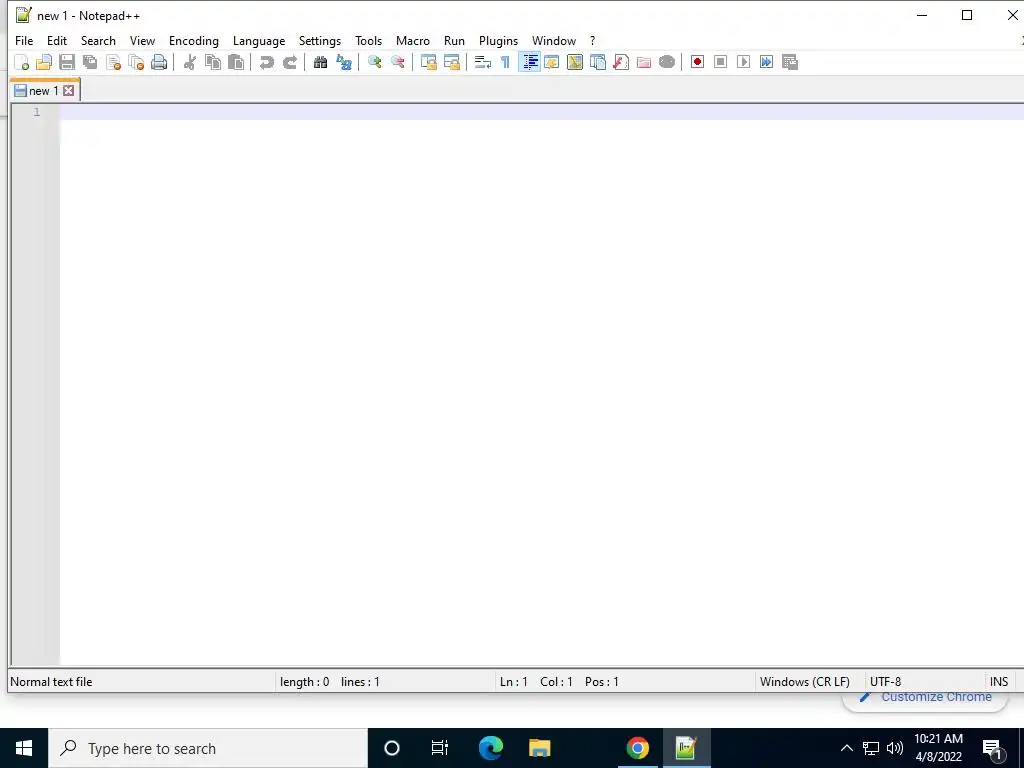This screenshot has height=768, width=1024.
Task: Open the User Defined Language dialog icon
Action: pyautogui.click(x=552, y=62)
